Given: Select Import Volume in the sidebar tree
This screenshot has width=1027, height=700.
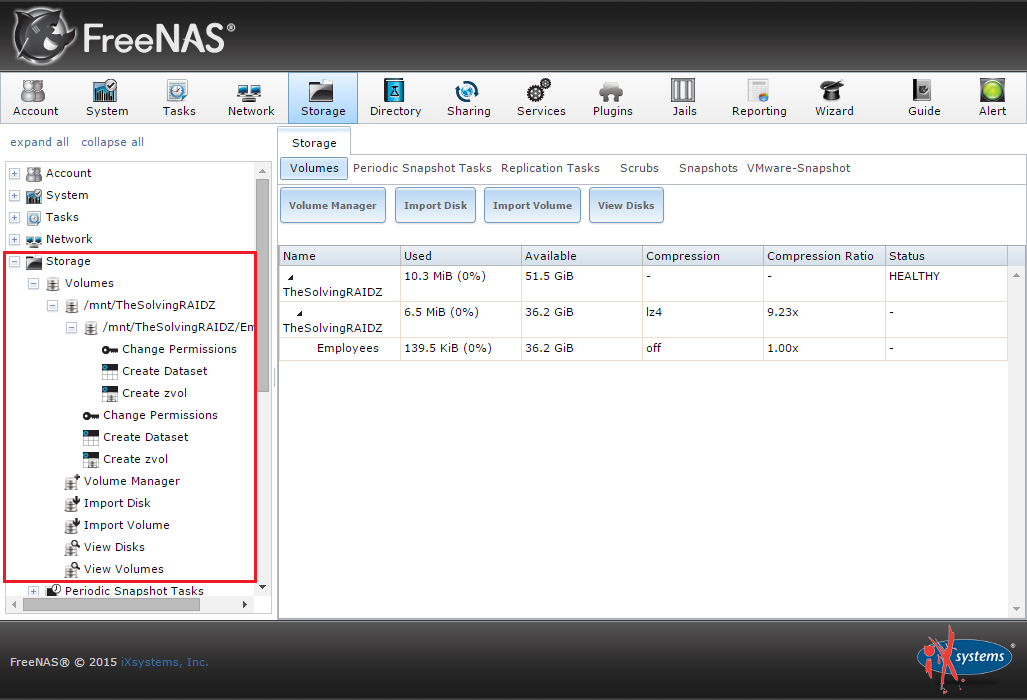Looking at the screenshot, I should 126,525.
